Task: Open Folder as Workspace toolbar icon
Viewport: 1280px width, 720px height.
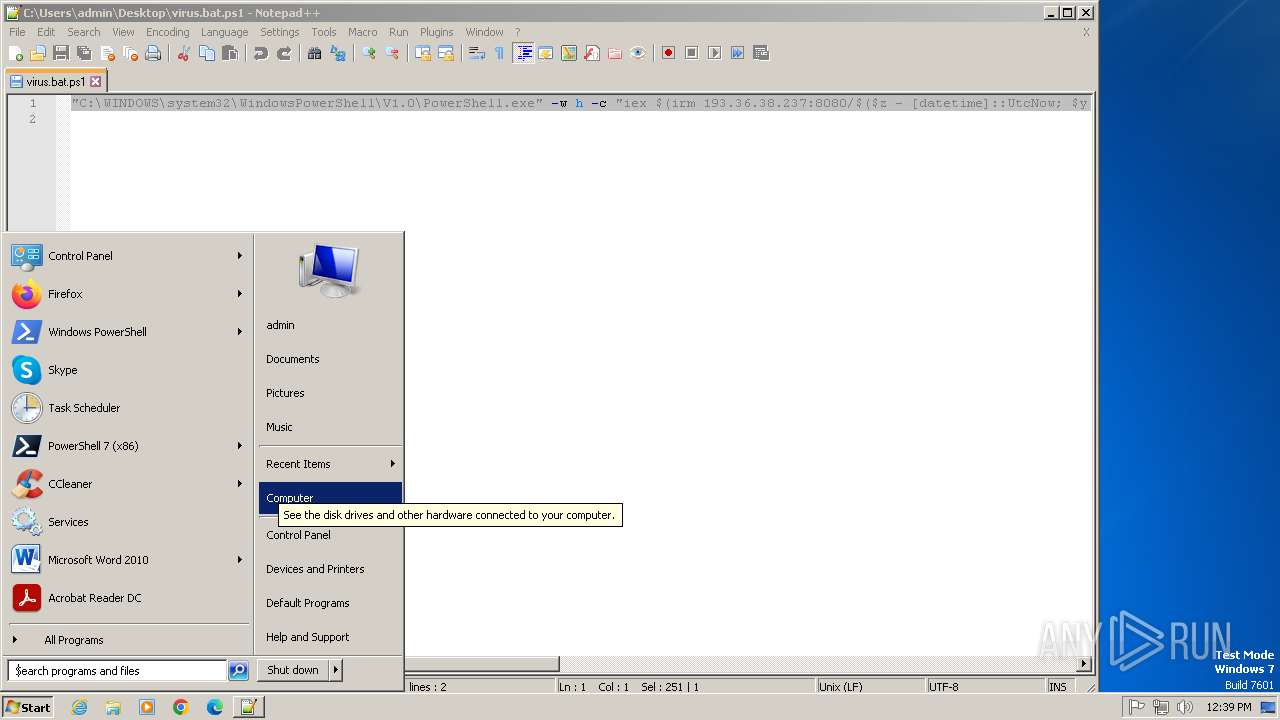Action: 615,53
